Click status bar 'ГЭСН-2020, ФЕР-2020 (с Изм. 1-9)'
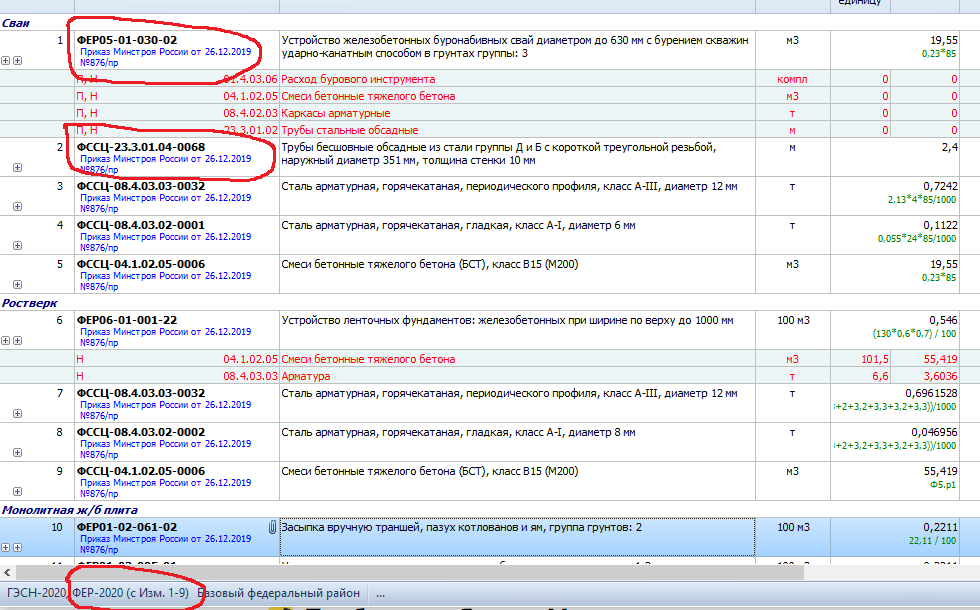980x610 pixels. tap(98, 593)
